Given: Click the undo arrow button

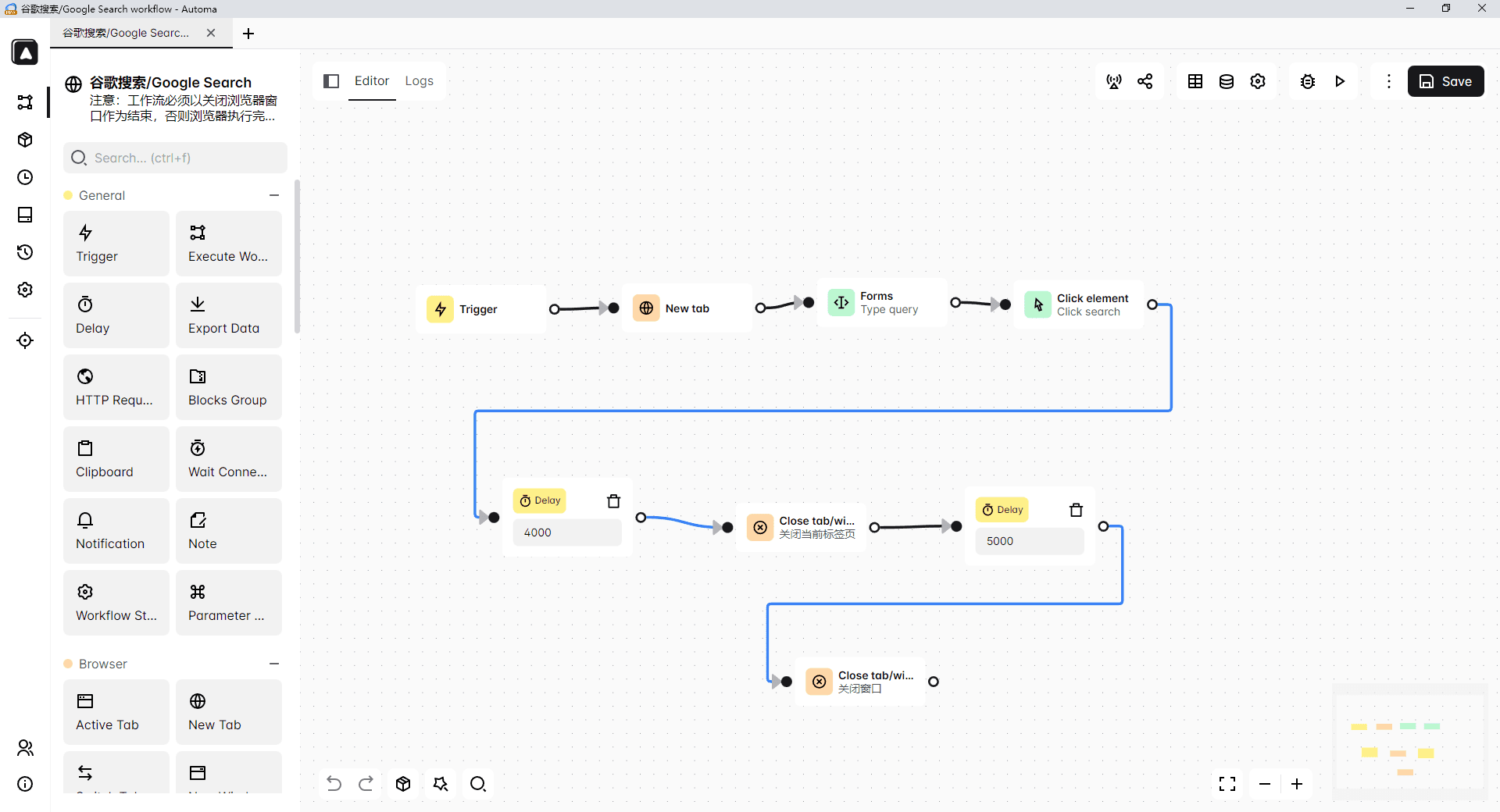Looking at the screenshot, I should (x=334, y=784).
